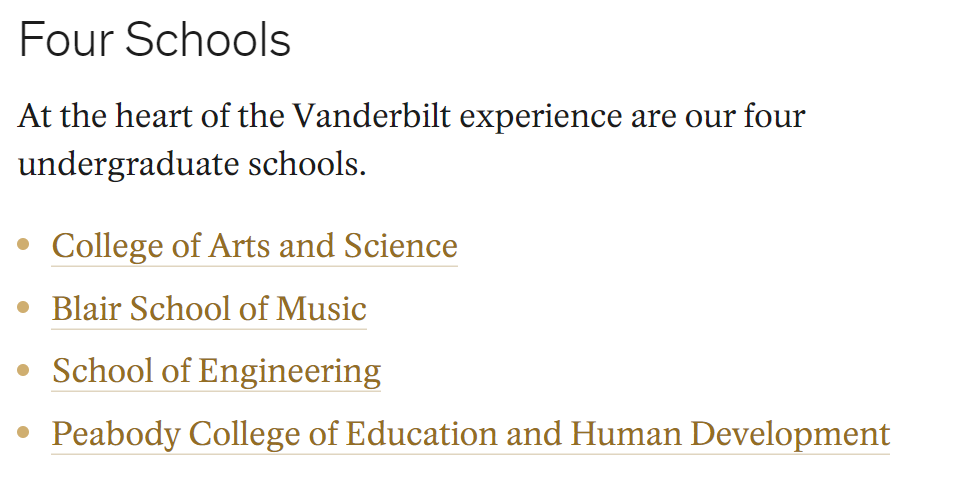The height and width of the screenshot is (479, 974).
Task: Click the Four Schools heading
Action: coord(155,40)
